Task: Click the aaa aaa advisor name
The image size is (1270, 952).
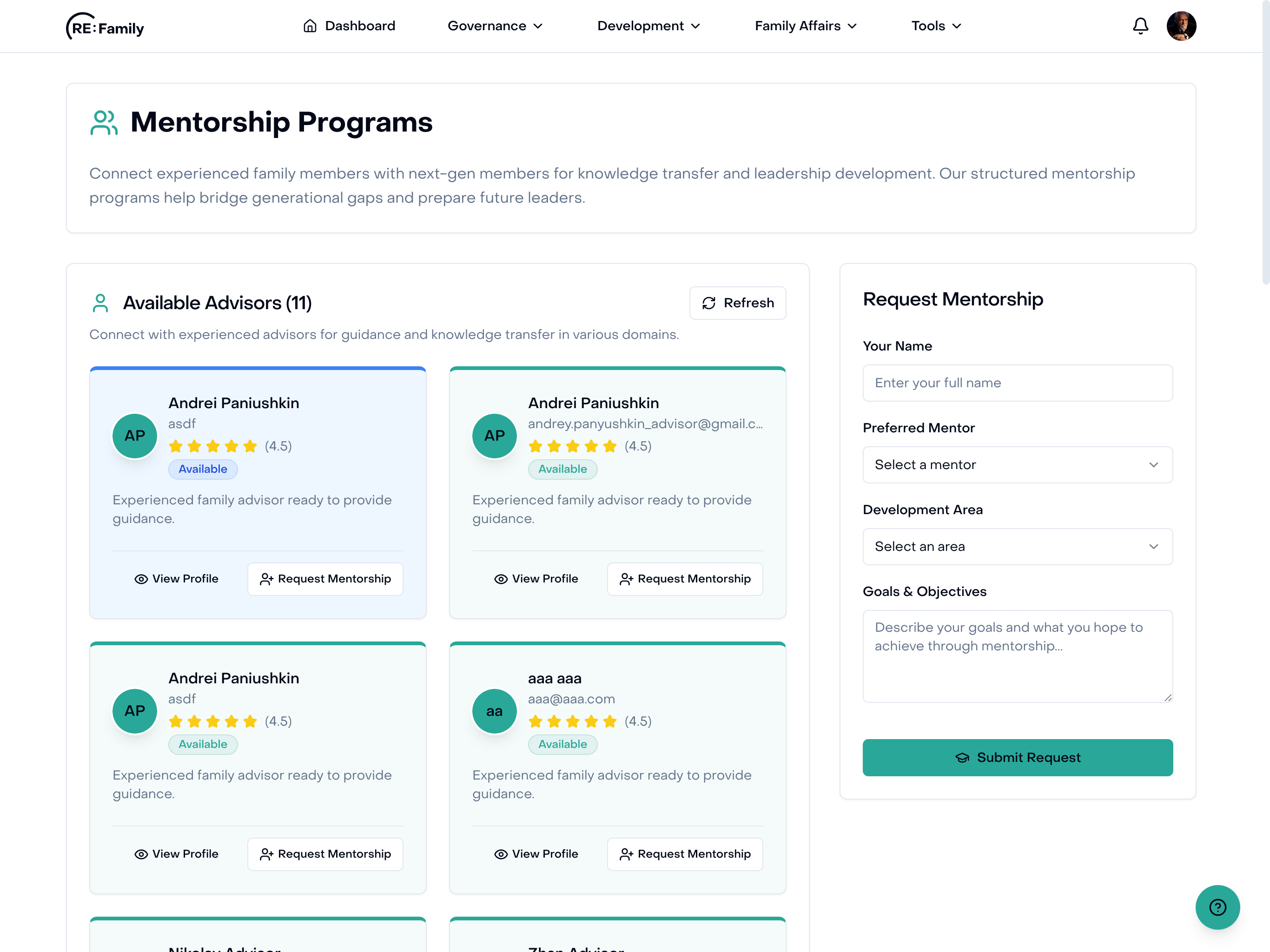Action: point(555,678)
